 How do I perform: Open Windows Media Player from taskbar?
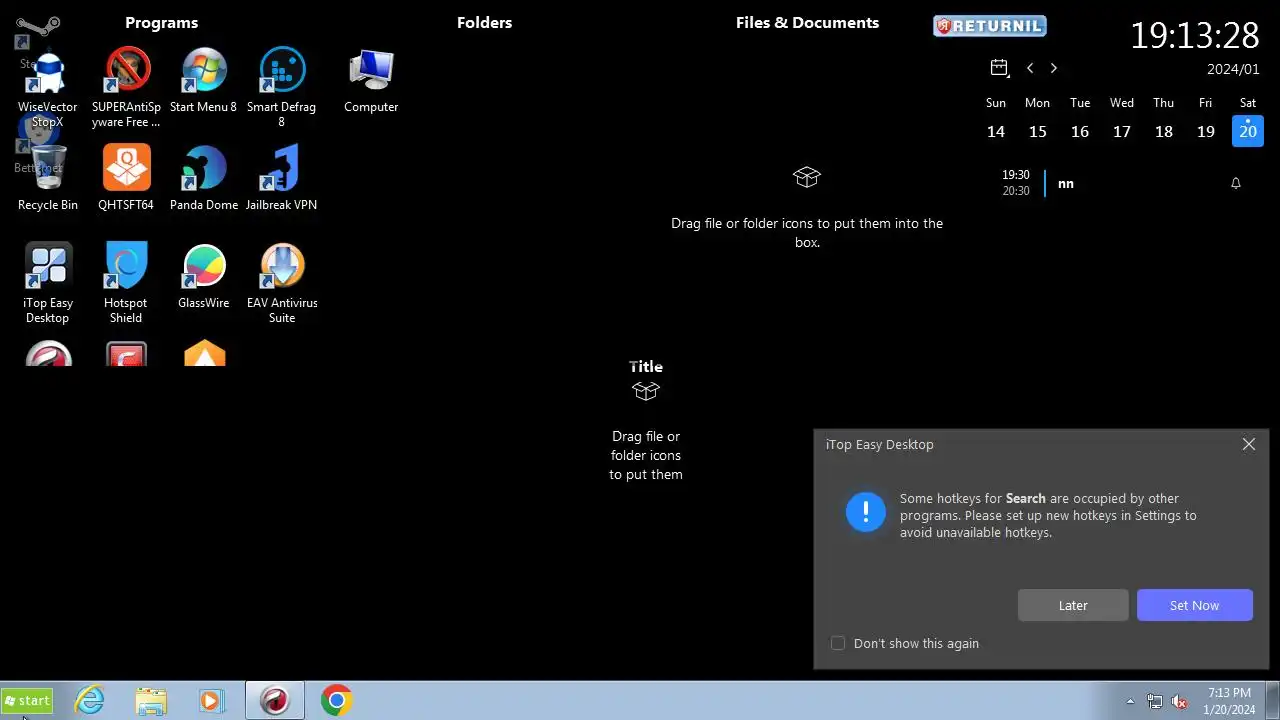click(211, 701)
